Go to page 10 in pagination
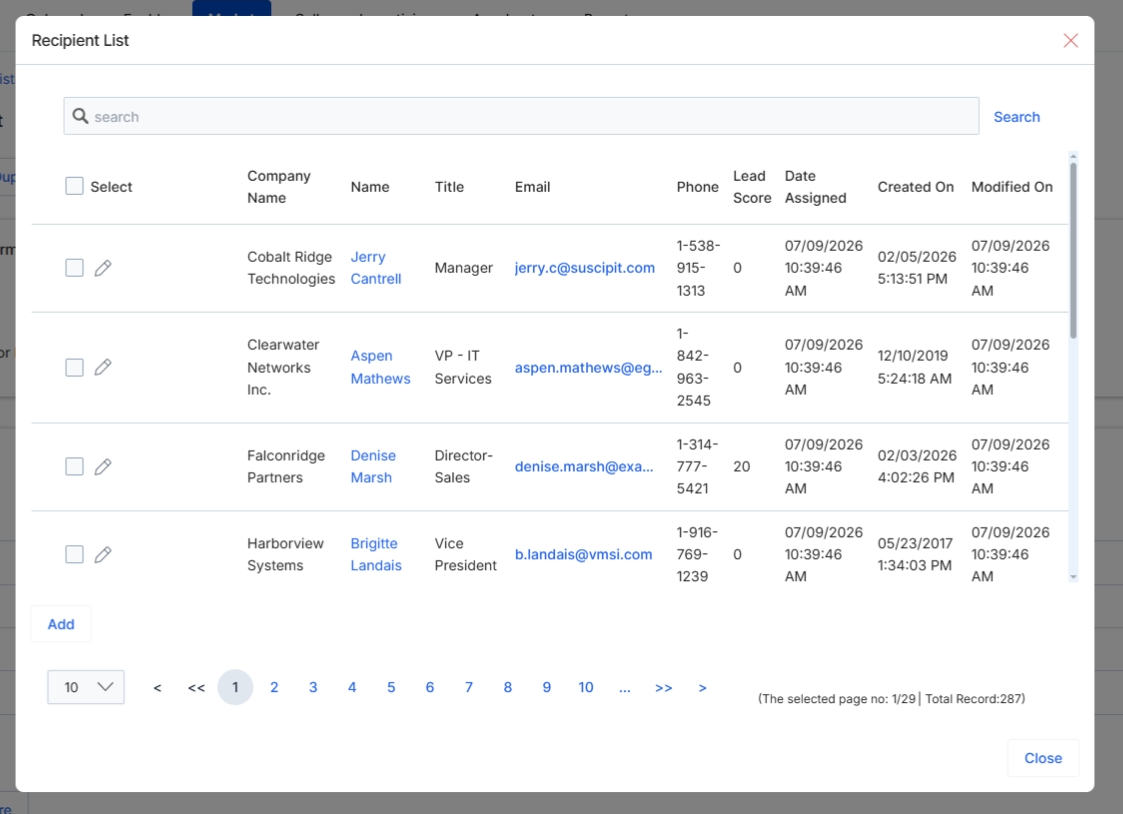 click(x=586, y=687)
